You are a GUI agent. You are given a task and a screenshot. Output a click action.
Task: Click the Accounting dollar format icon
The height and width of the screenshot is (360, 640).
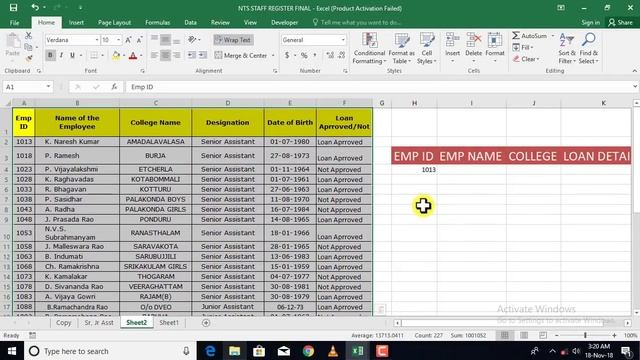287,55
